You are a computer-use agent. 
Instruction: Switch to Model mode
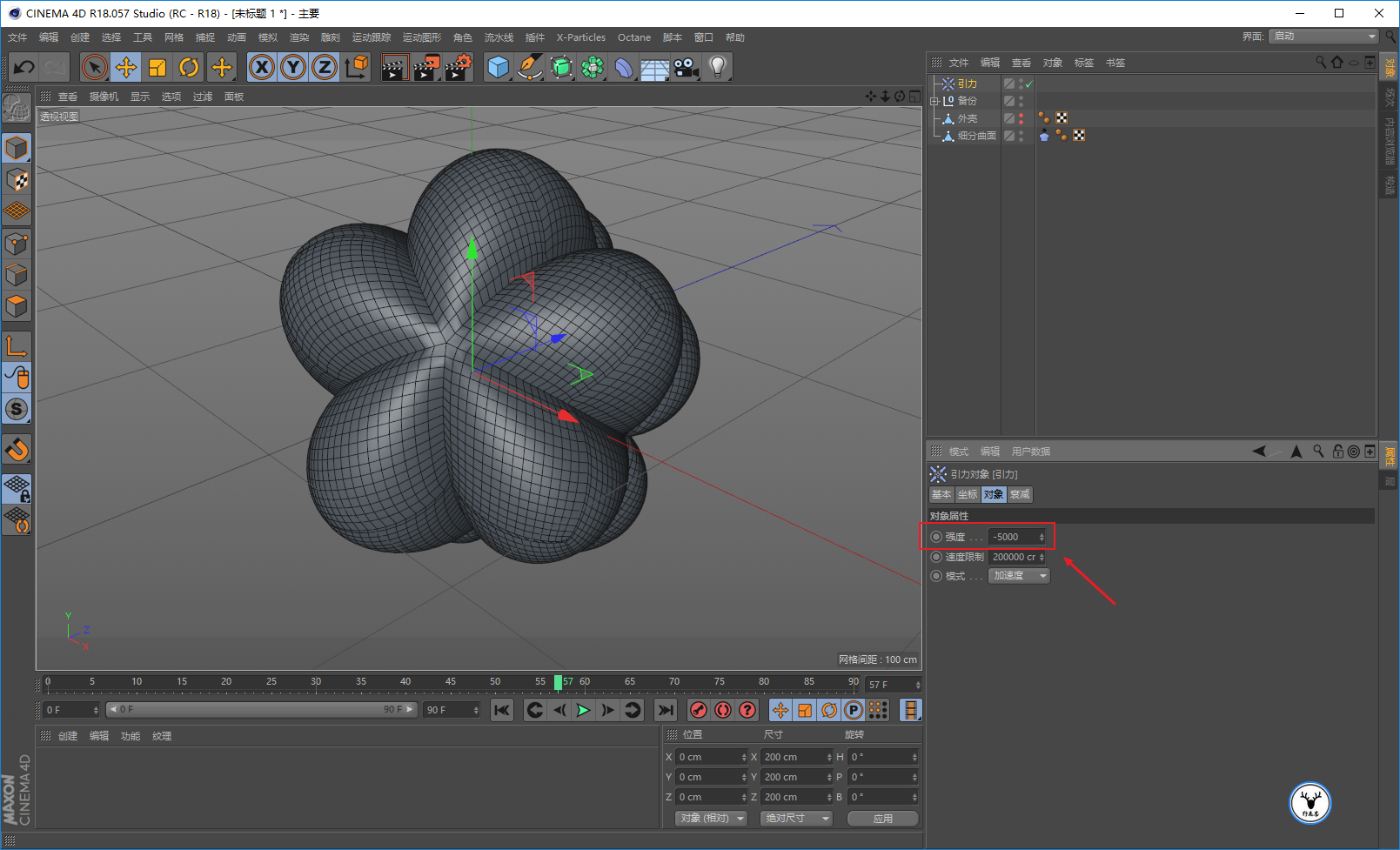pos(17,149)
